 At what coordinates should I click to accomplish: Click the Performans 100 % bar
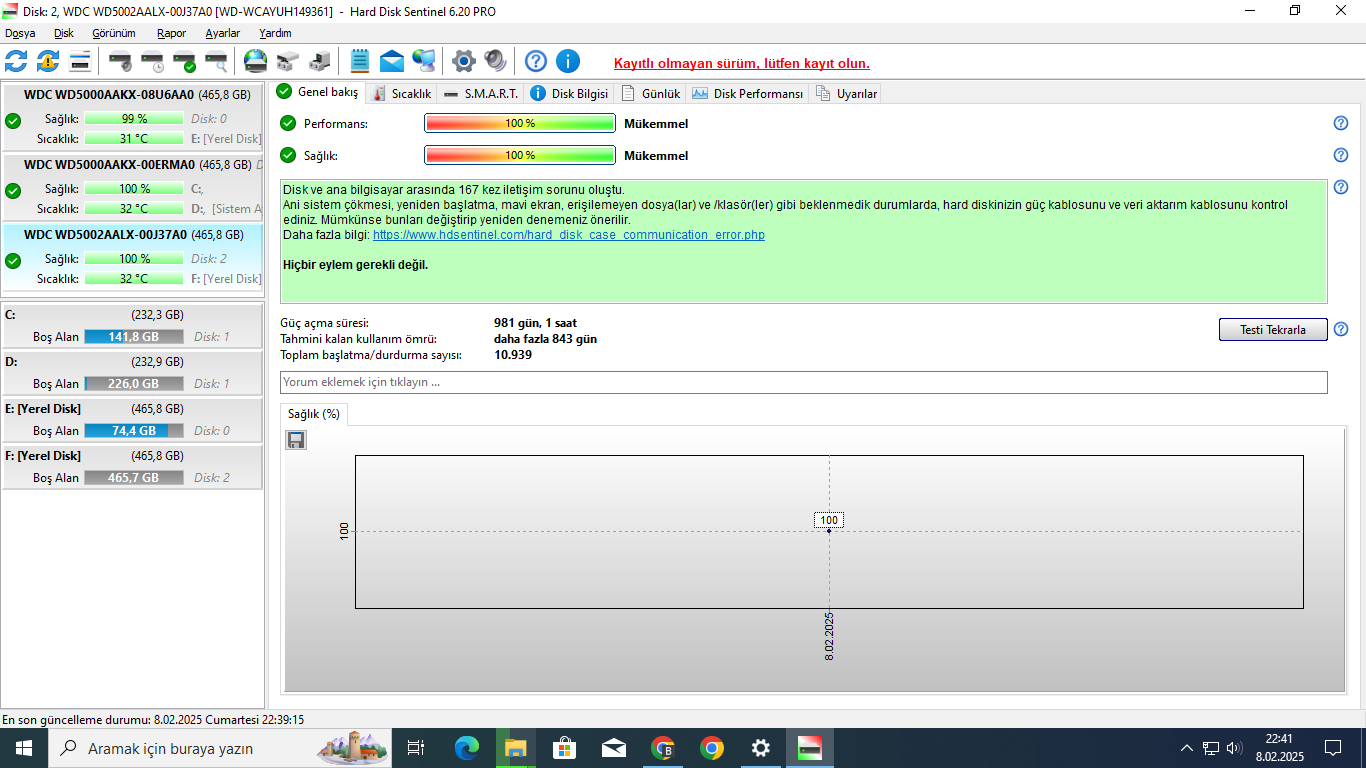coord(520,123)
